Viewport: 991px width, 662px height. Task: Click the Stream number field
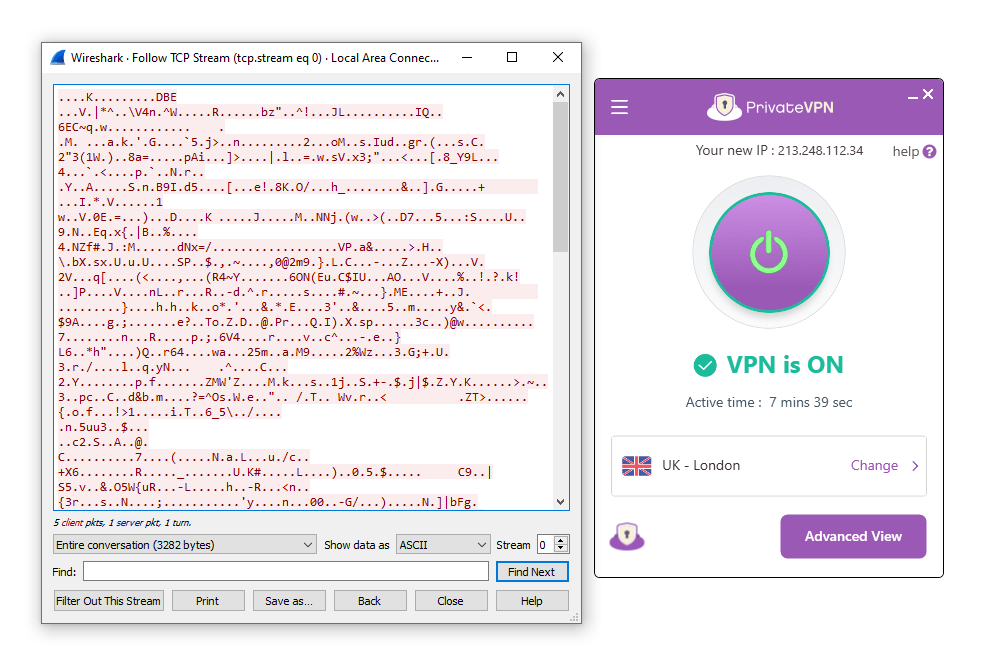click(x=546, y=544)
